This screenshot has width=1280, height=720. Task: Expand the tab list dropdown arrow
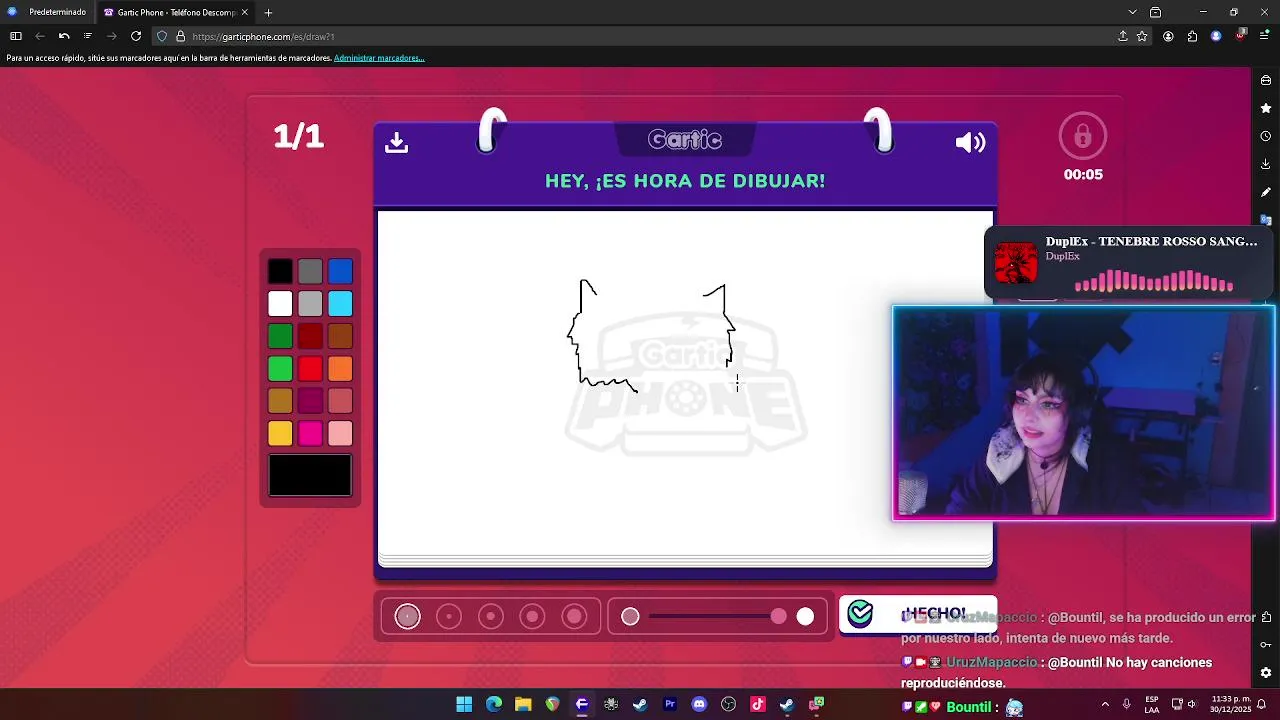coord(1132,12)
